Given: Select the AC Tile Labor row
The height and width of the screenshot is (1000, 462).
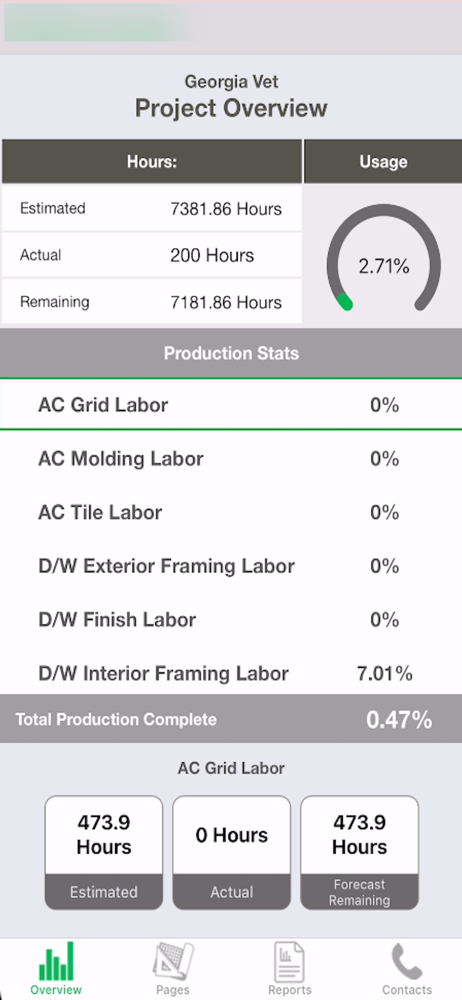Looking at the screenshot, I should coord(231,512).
